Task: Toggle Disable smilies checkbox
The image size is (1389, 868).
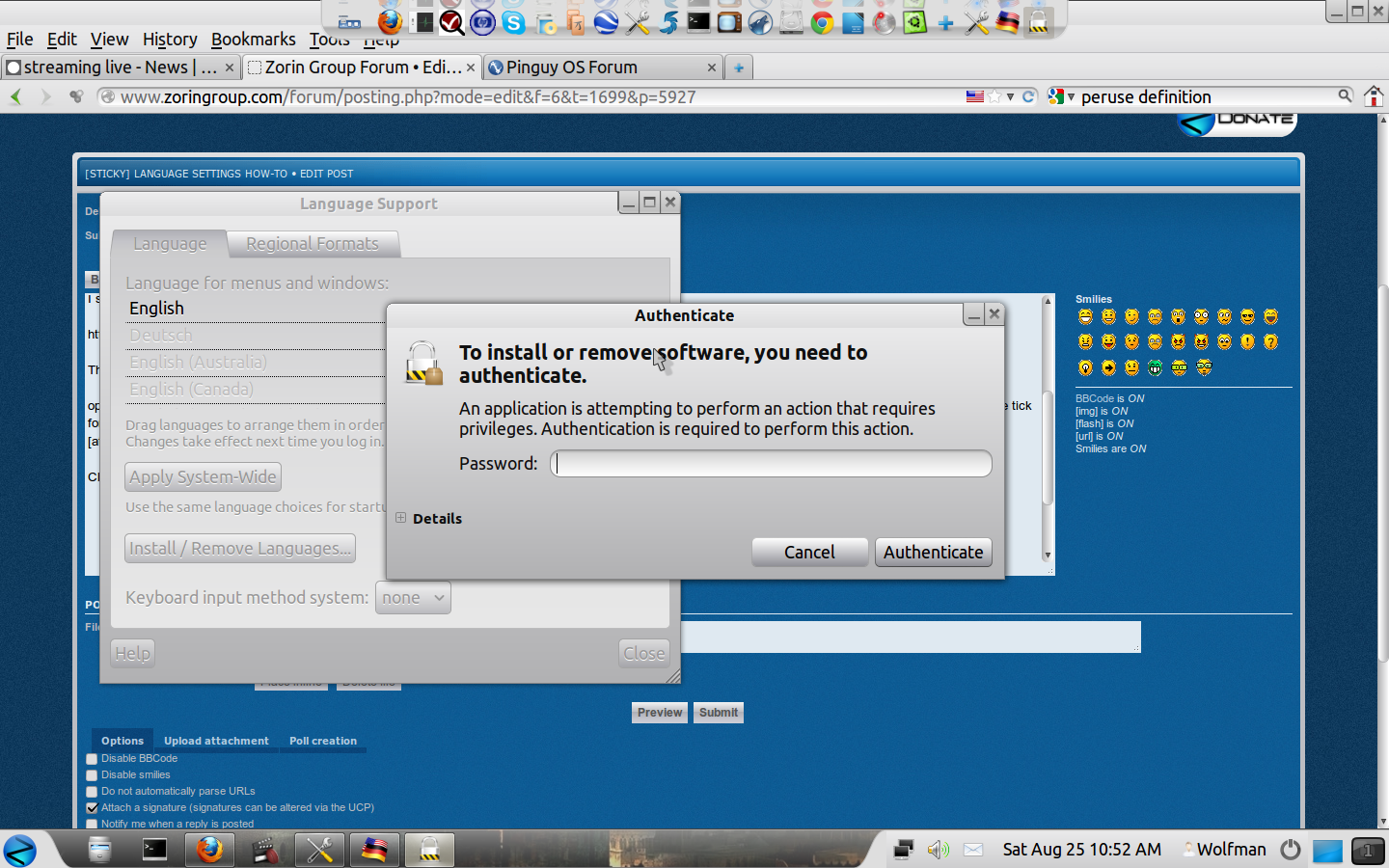Action: click(92, 775)
